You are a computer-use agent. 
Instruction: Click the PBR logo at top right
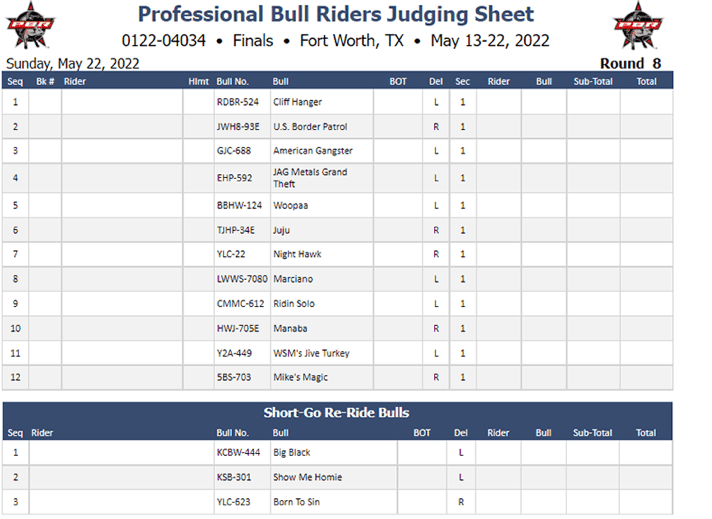click(637, 25)
